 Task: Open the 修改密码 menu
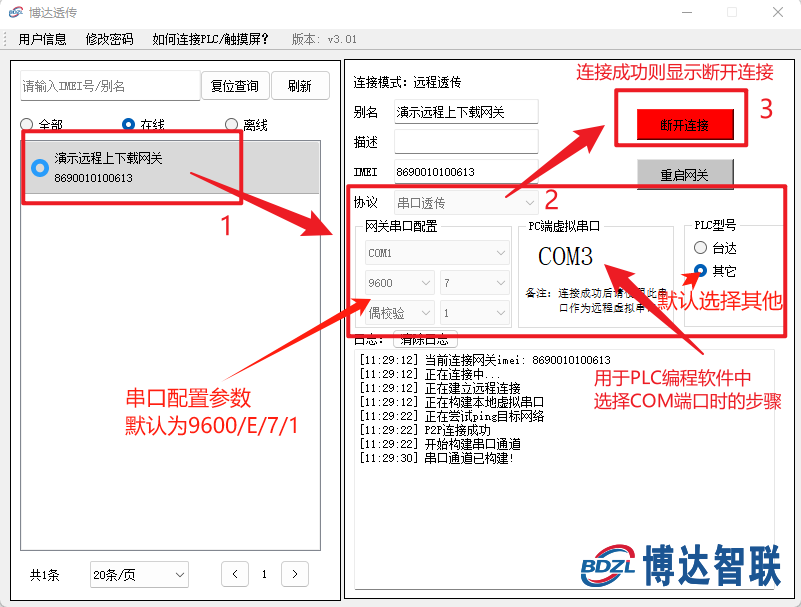point(110,39)
